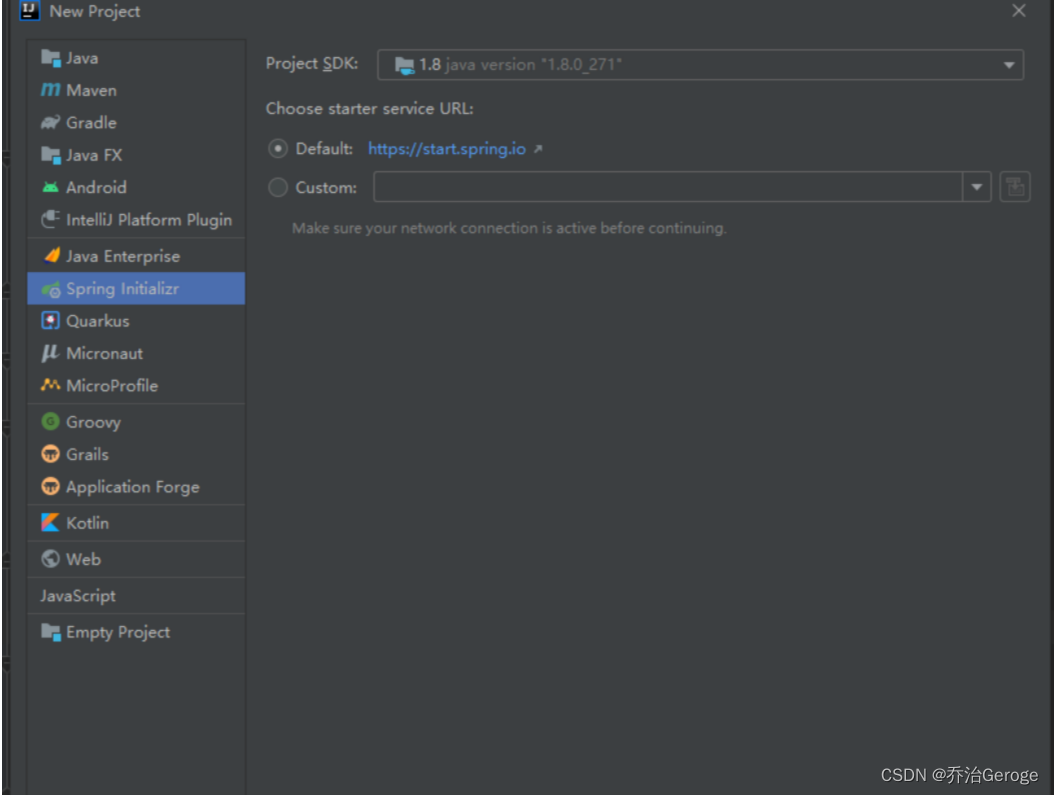Expand the Custom URL history dropdown
The height and width of the screenshot is (795, 1054).
coord(977,187)
